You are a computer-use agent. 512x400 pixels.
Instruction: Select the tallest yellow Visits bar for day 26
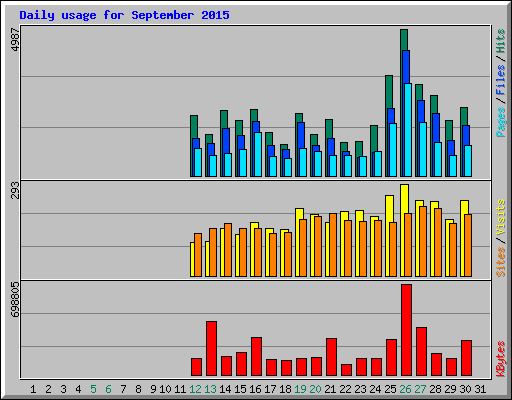[404, 199]
